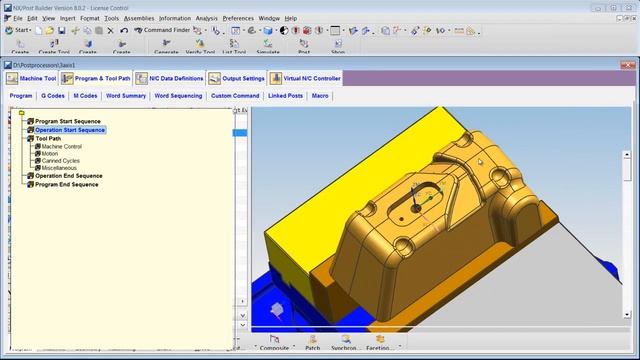640x360 pixels.
Task: Click the Patch icon
Action: [313, 342]
